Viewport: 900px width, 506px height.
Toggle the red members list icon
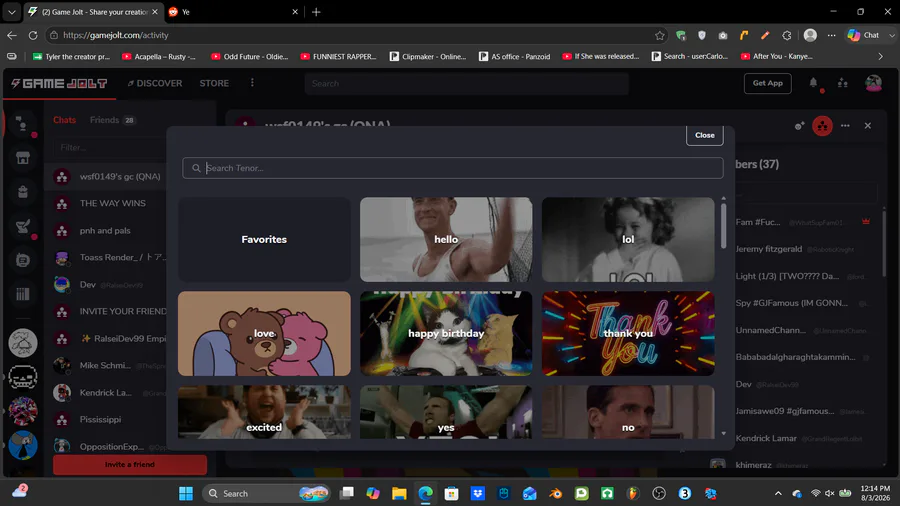(822, 126)
